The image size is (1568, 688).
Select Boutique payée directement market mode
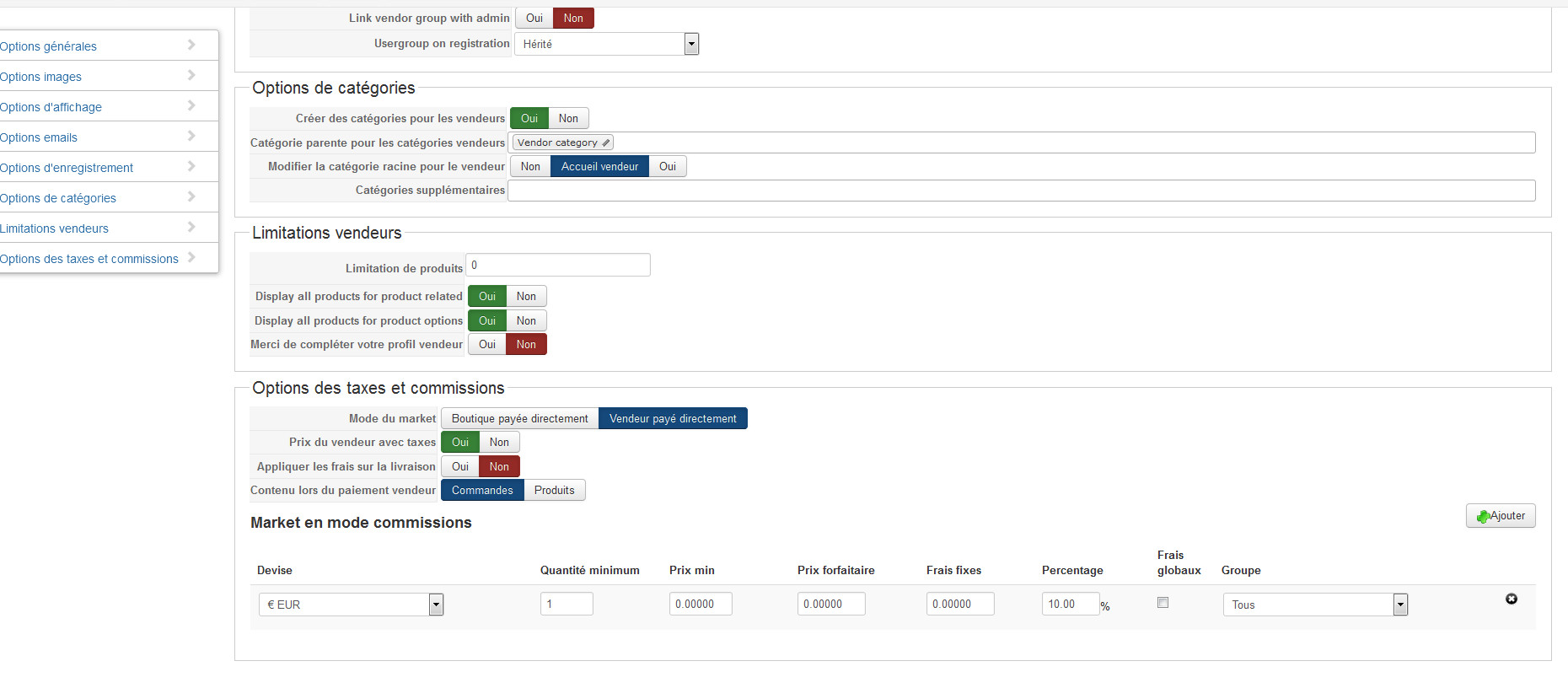pos(519,418)
